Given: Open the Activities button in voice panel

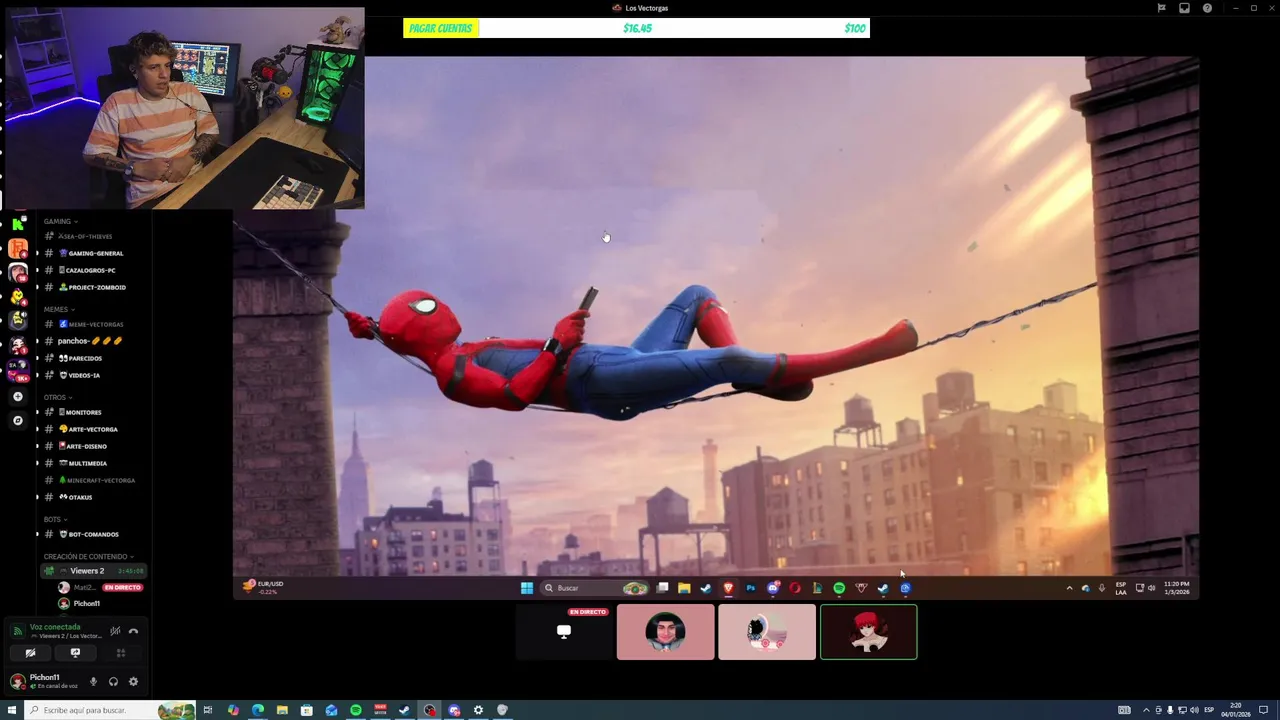Looking at the screenshot, I should pos(121,653).
